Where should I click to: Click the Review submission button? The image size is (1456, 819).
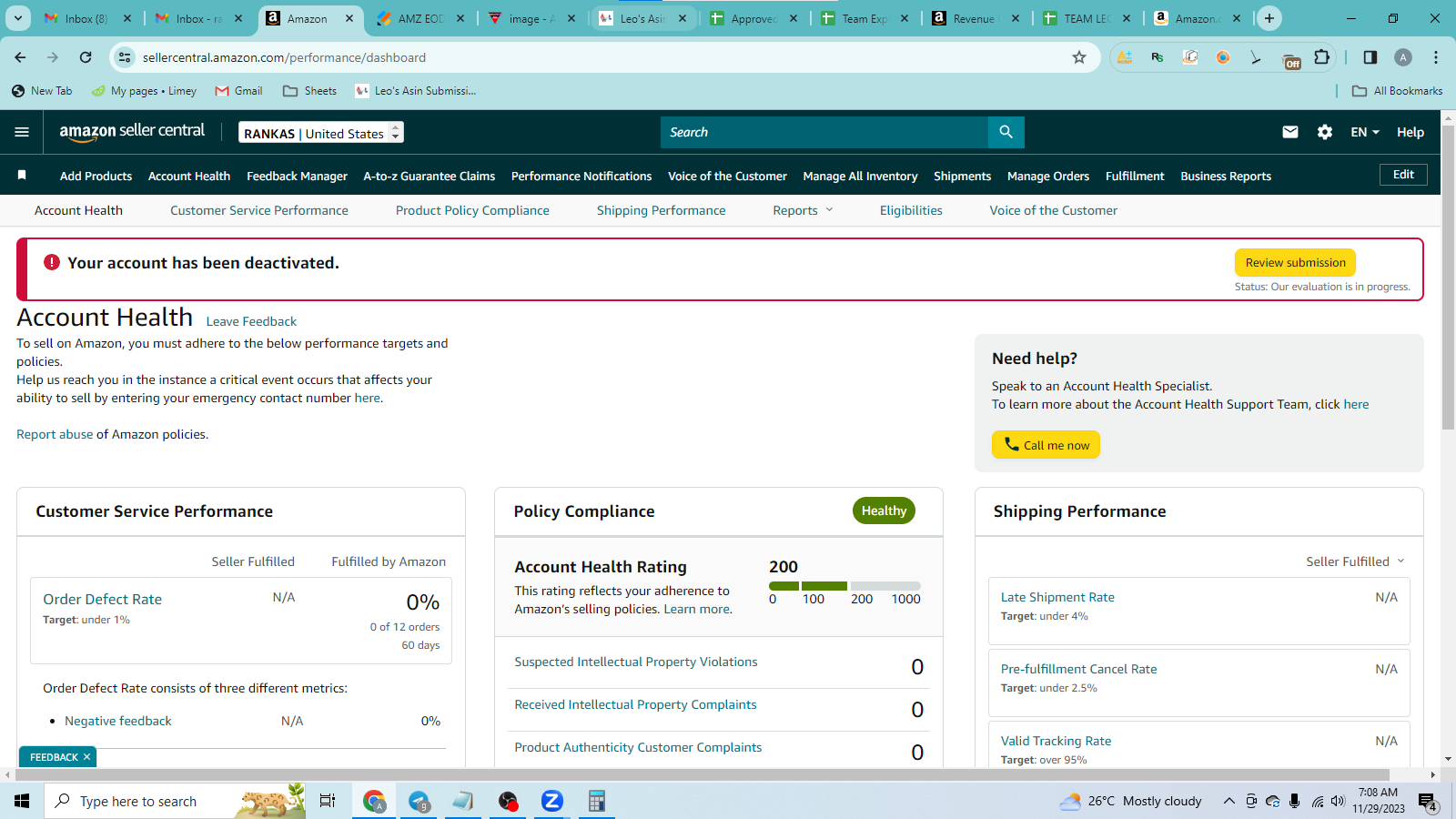[1295, 262]
